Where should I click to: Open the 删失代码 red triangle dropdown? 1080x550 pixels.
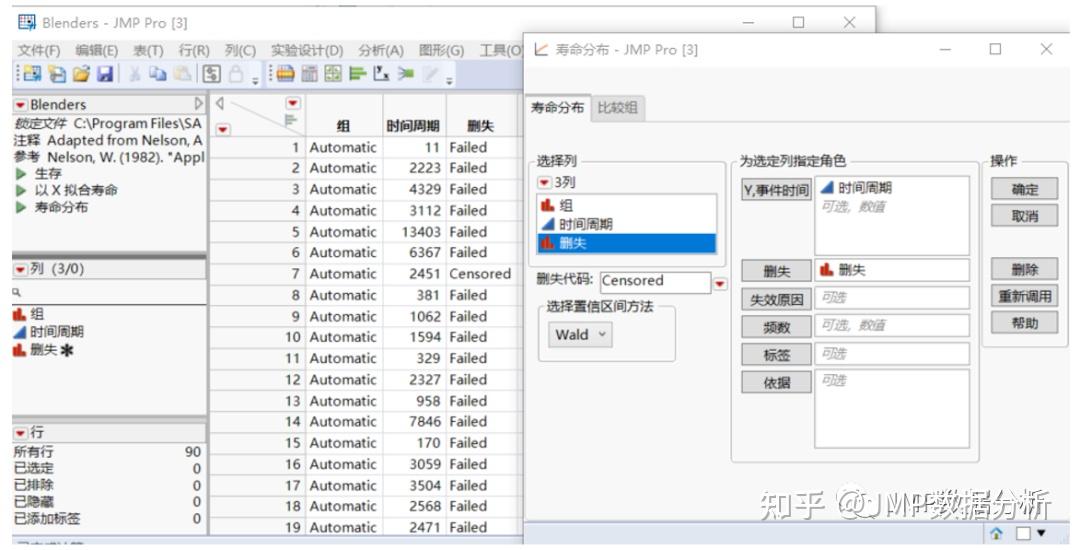click(720, 283)
